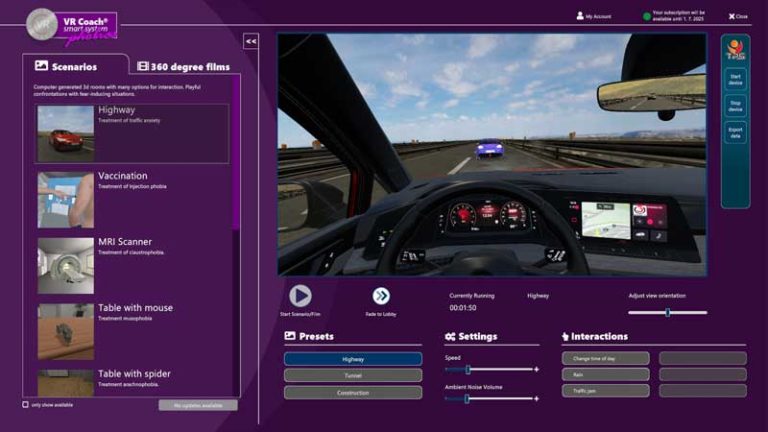Click the Start Scenario/Film play icon
This screenshot has width=768, height=432.
[300, 296]
